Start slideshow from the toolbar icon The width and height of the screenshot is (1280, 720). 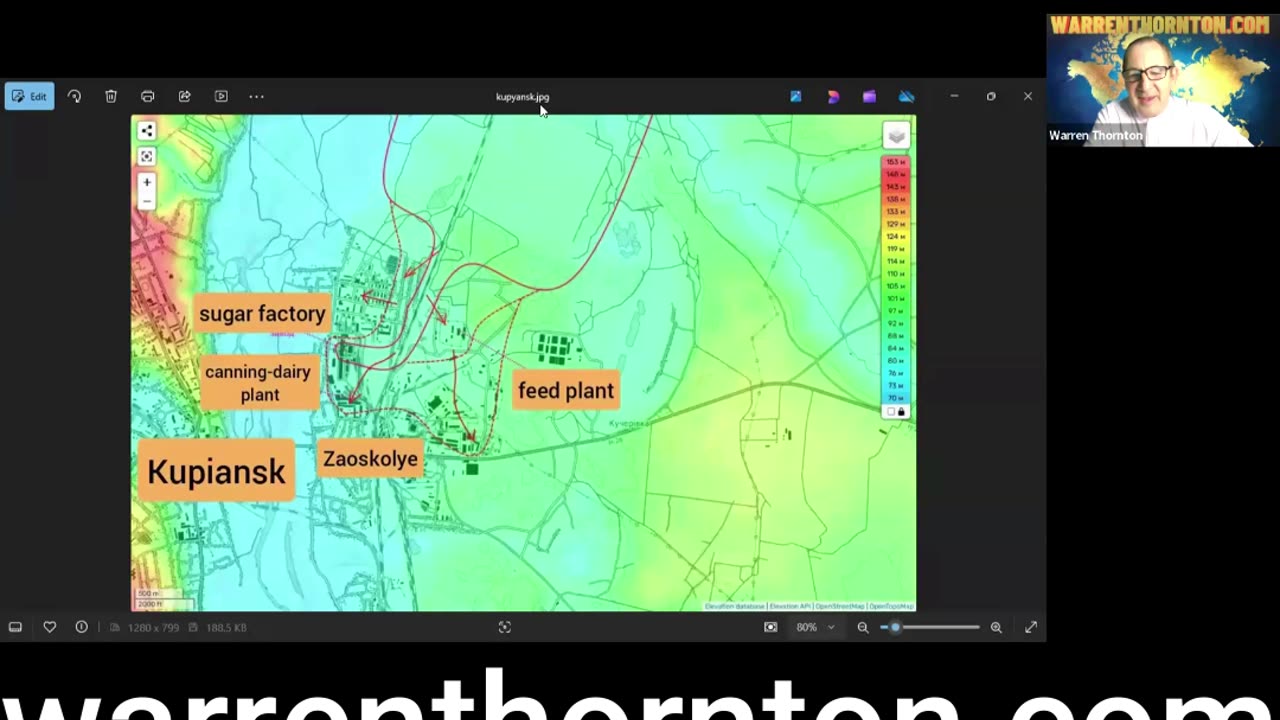(x=221, y=96)
